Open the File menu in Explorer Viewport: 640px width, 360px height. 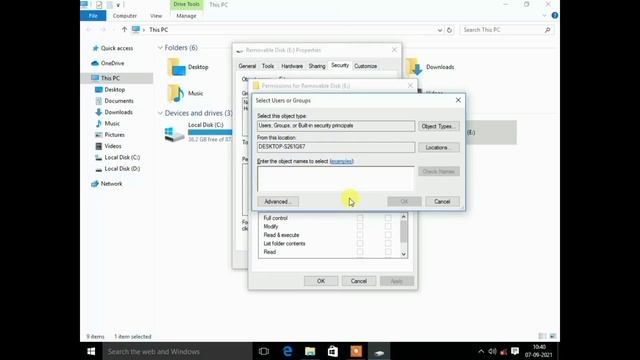[93, 16]
